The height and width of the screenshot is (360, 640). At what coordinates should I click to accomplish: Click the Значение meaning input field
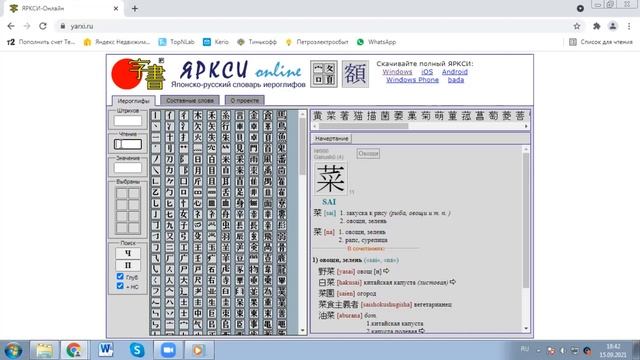[x=128, y=168]
